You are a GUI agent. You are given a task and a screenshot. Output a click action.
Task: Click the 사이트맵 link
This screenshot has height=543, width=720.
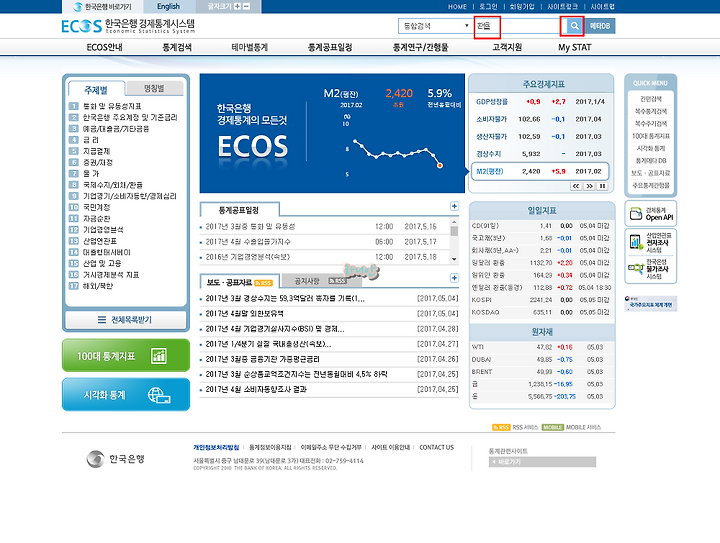[x=602, y=7]
